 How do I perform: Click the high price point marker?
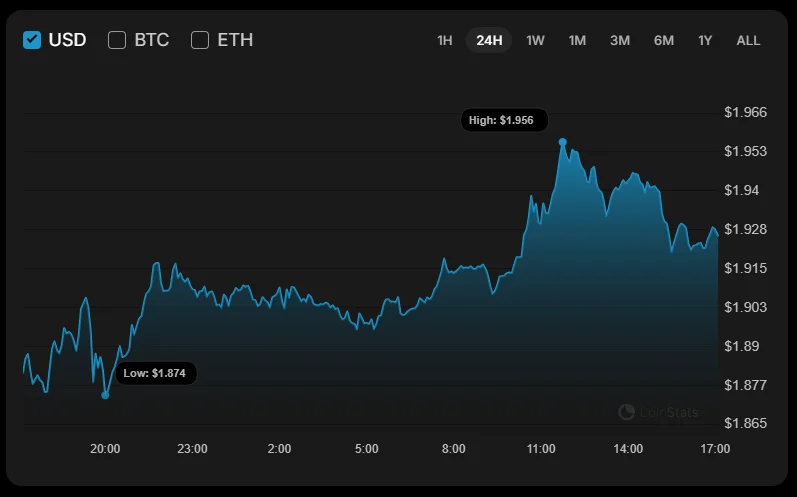[x=563, y=143]
